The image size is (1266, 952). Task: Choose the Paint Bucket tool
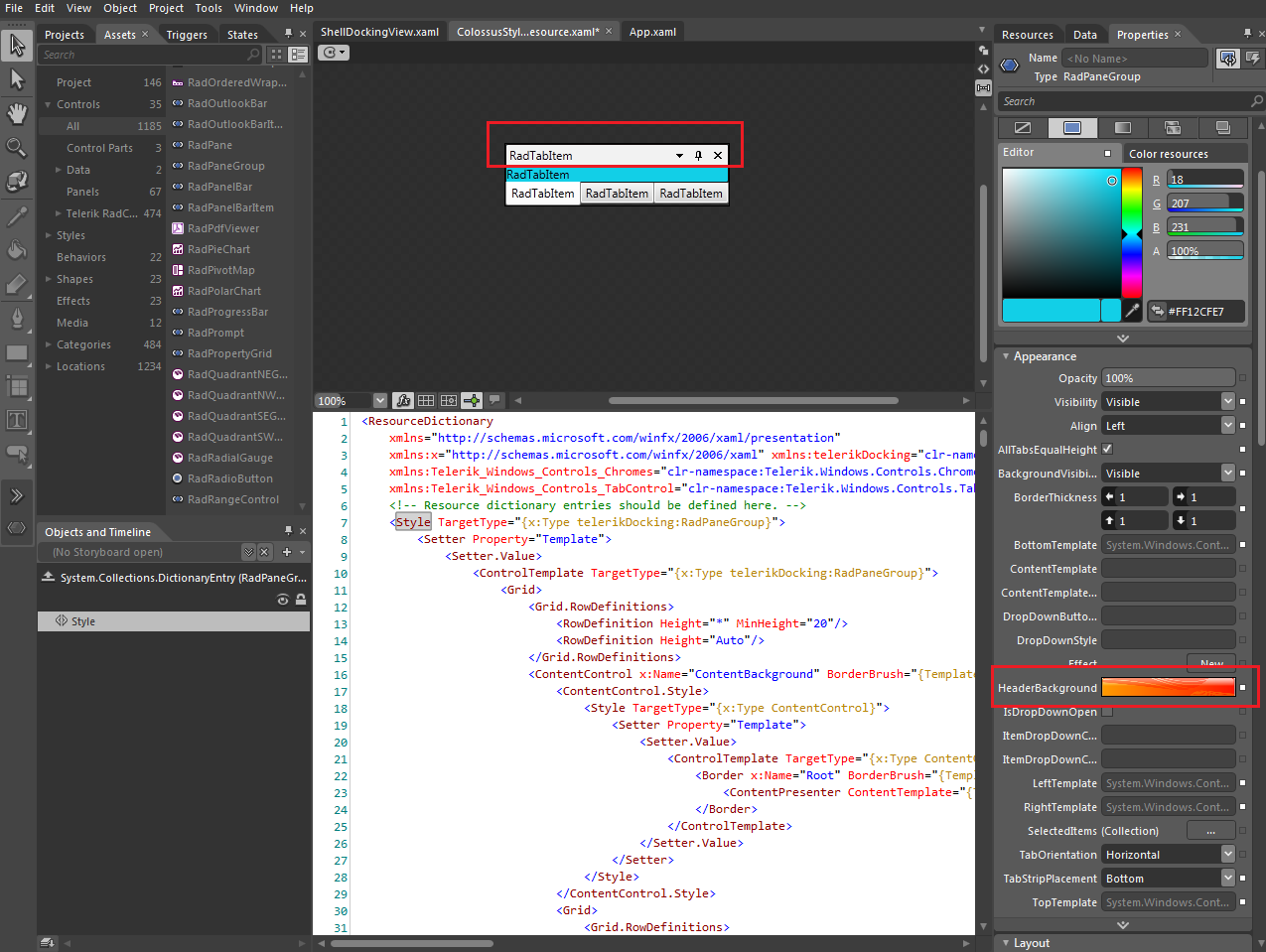pos(17,249)
